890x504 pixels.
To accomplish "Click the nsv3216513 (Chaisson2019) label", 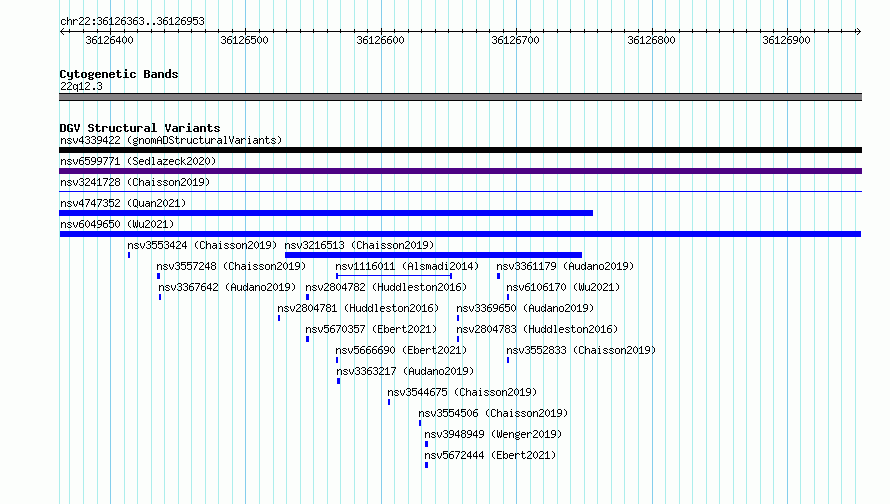I will pos(359,245).
